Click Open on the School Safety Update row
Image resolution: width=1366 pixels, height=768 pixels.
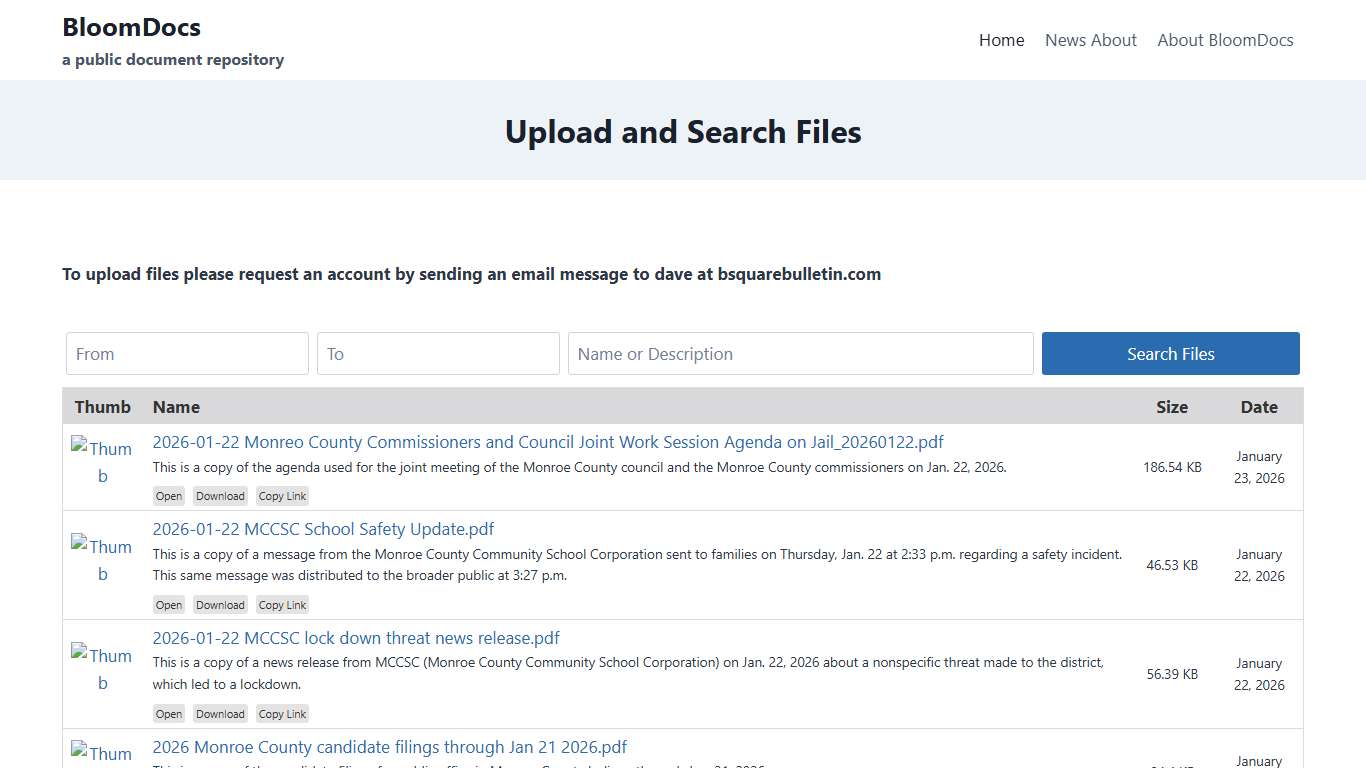[168, 604]
